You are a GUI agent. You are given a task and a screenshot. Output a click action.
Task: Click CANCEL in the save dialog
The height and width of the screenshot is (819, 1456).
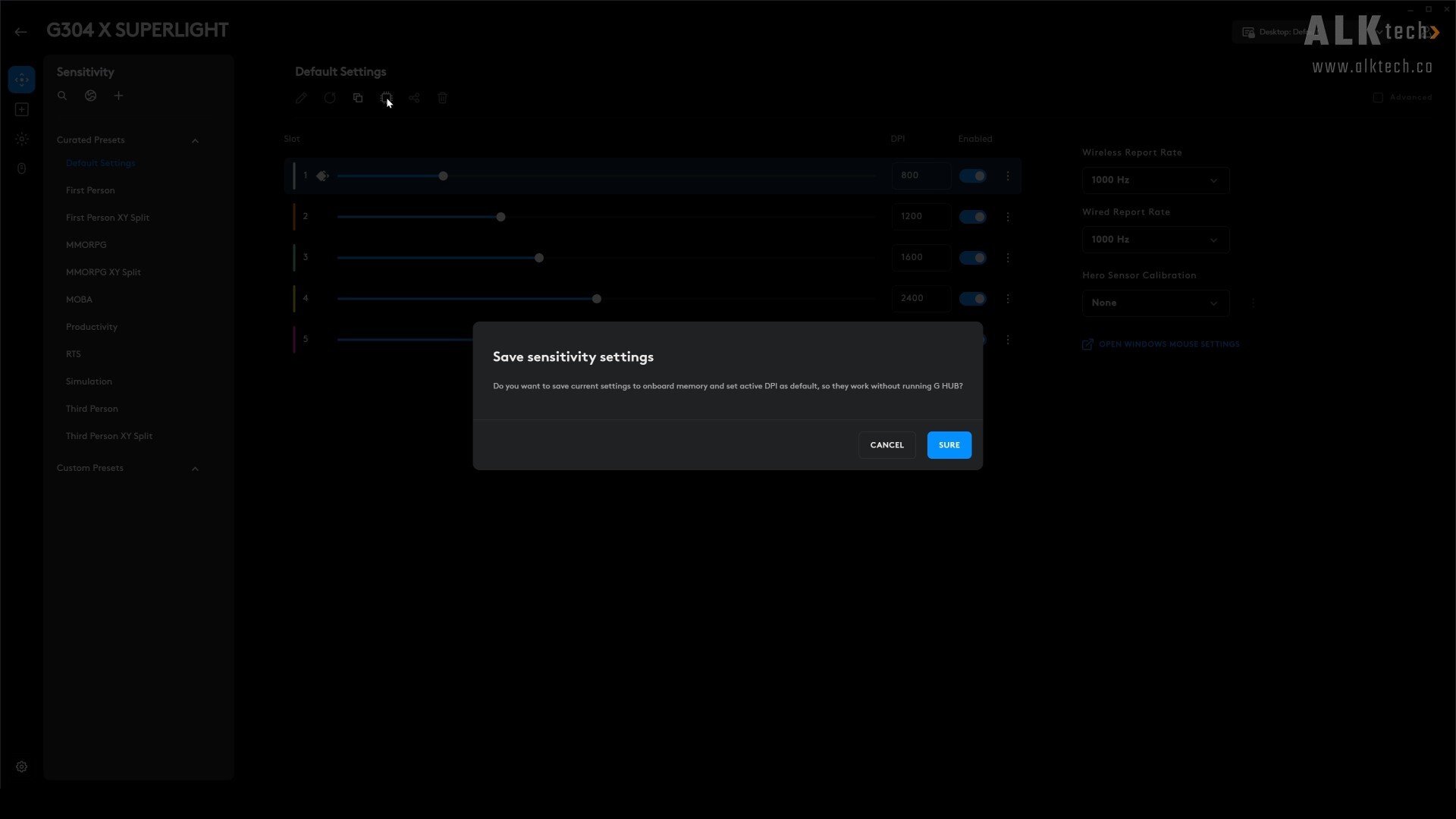(x=886, y=445)
